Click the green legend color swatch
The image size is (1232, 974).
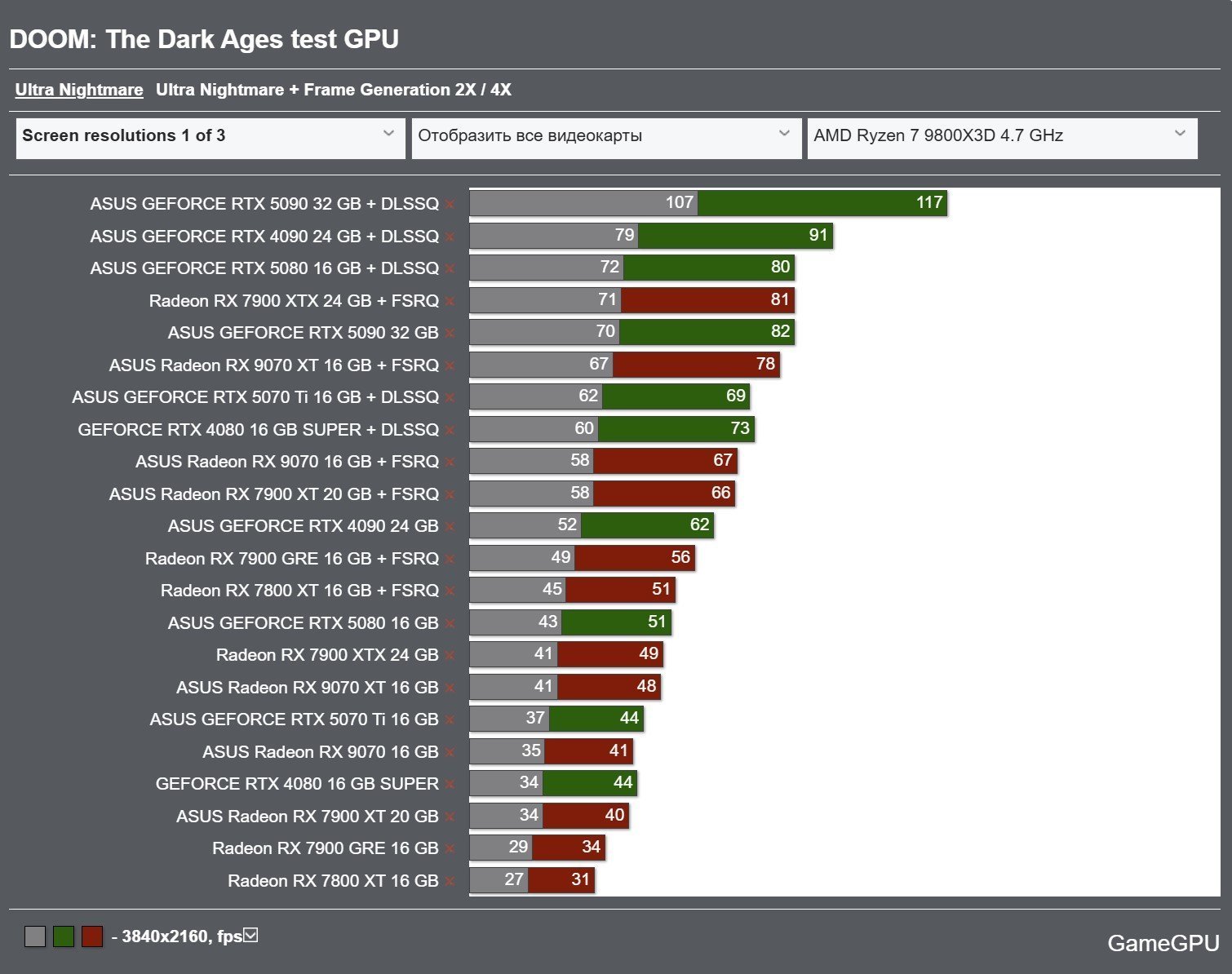click(64, 936)
